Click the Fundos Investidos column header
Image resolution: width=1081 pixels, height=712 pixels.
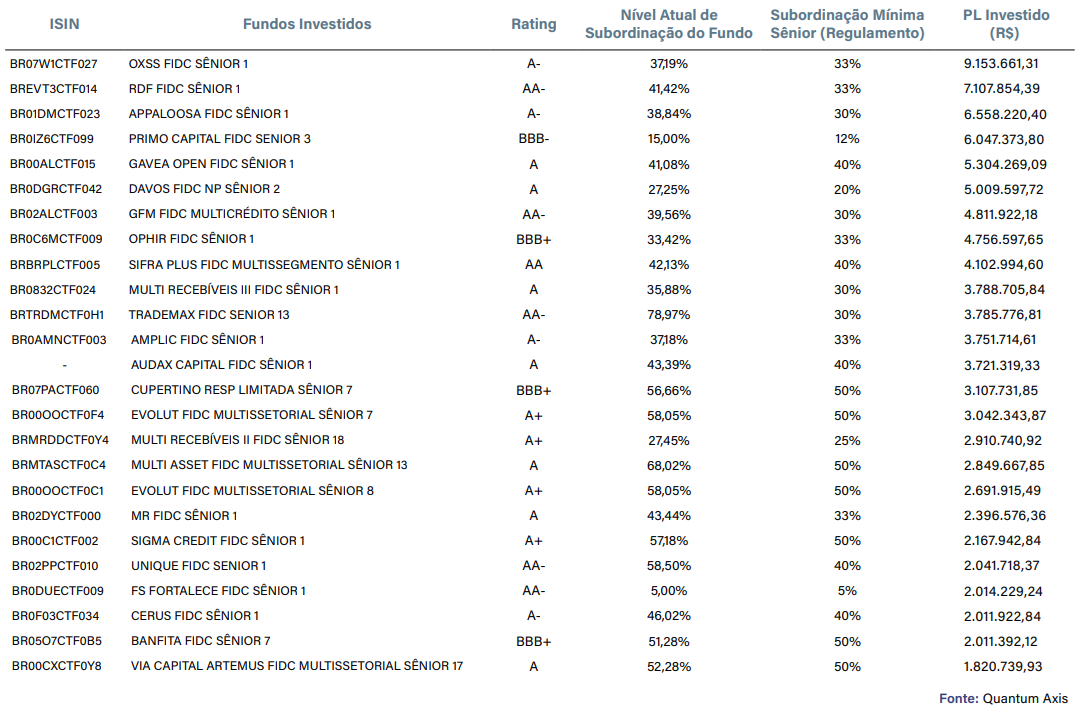pyautogui.click(x=306, y=24)
